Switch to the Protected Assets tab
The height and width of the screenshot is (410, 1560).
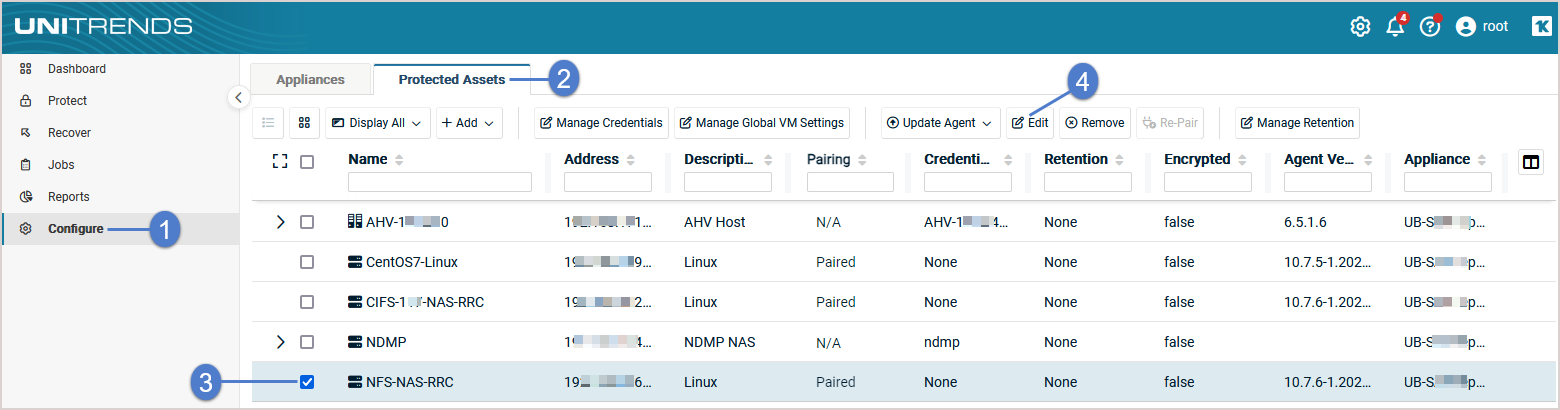(x=451, y=80)
